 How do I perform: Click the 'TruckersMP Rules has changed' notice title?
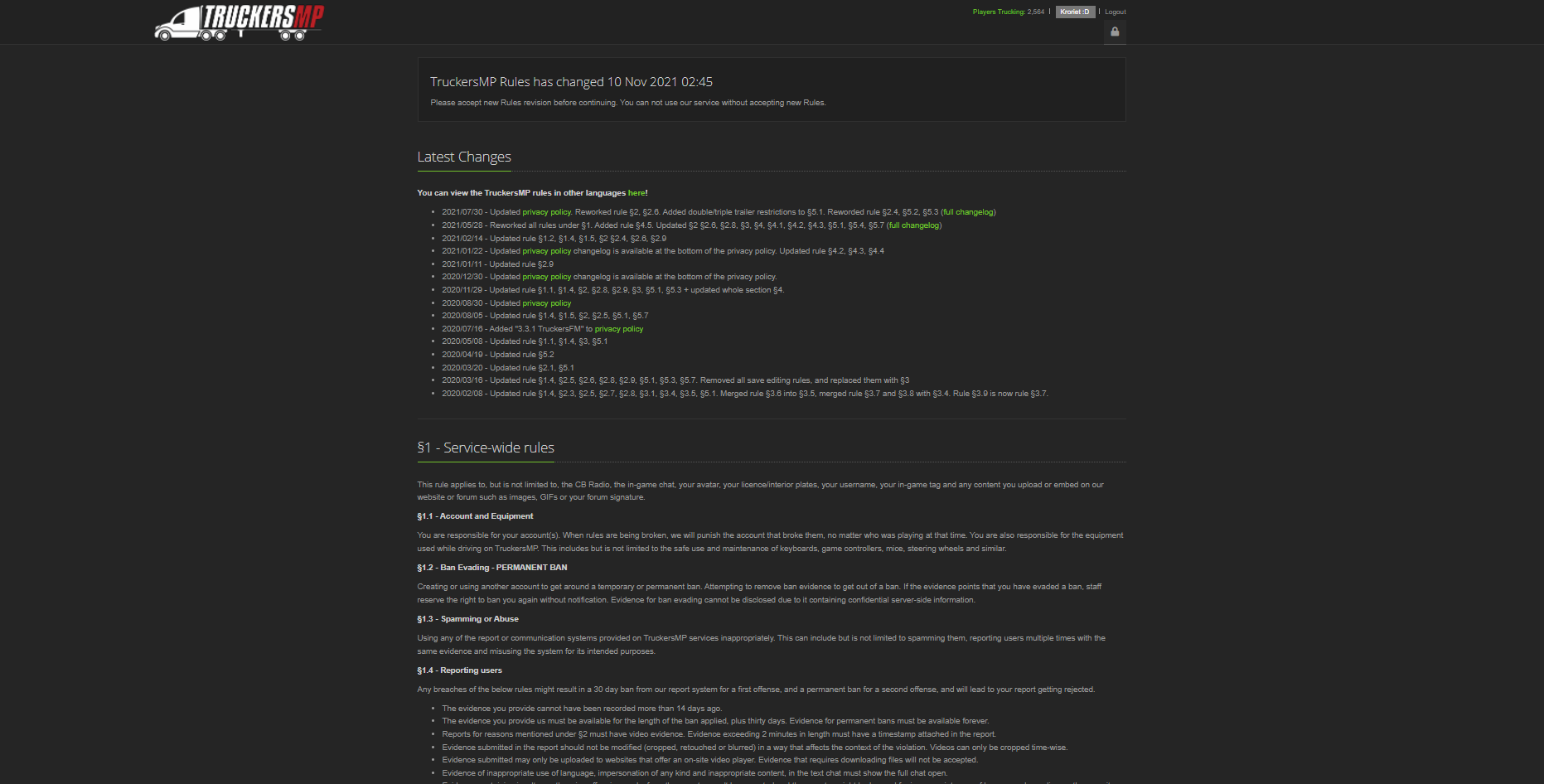click(571, 82)
